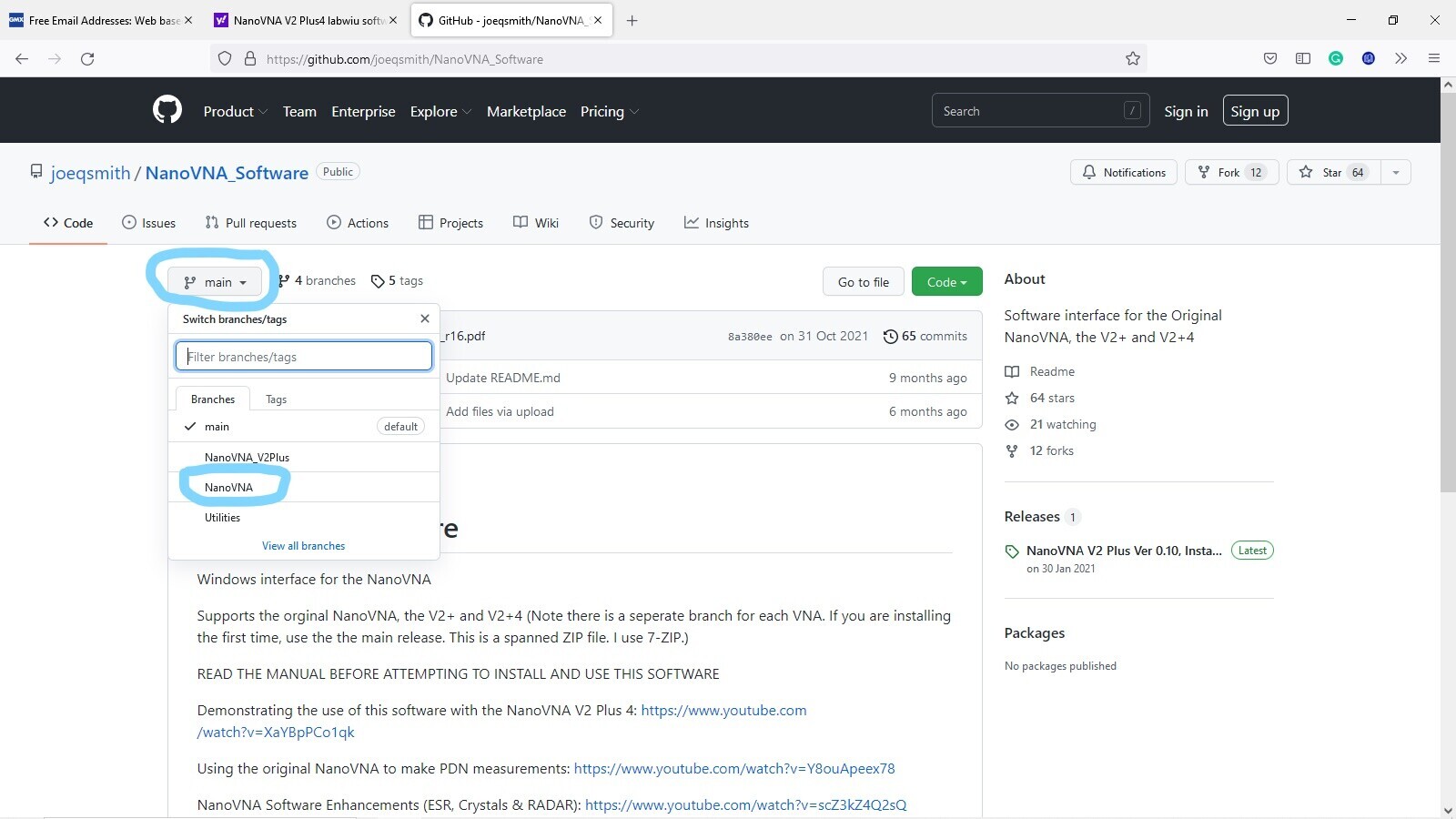1456x819 pixels.
Task: Click the 5 tags link
Action: click(x=397, y=280)
